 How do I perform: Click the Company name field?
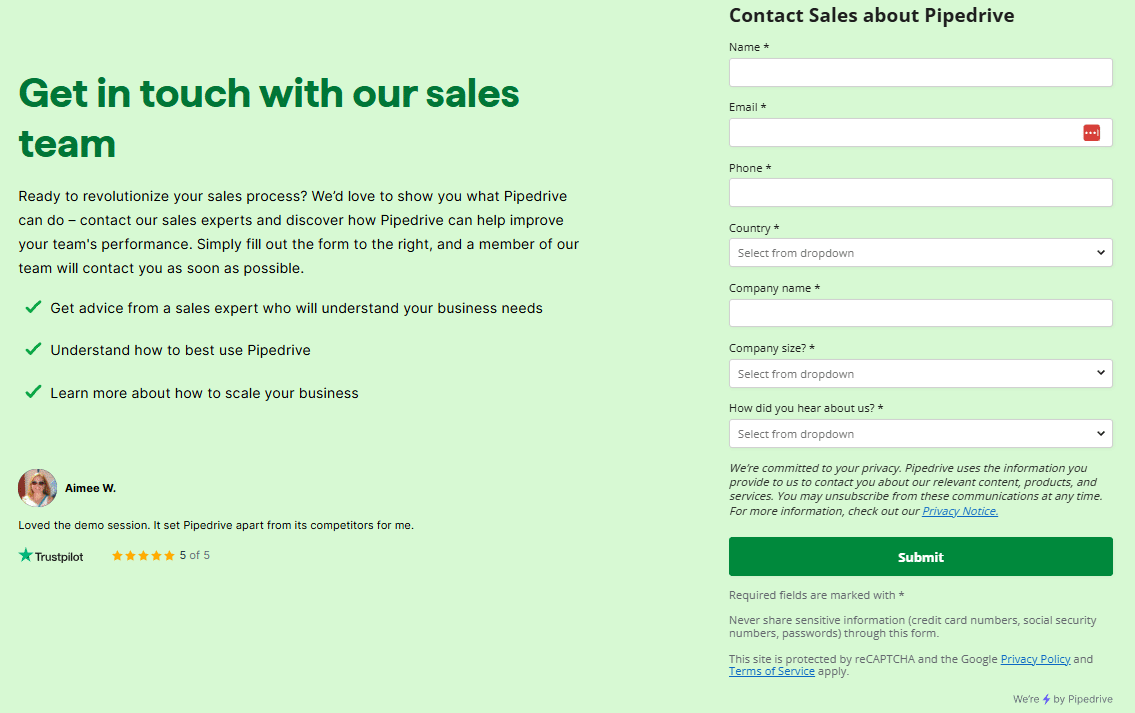920,313
